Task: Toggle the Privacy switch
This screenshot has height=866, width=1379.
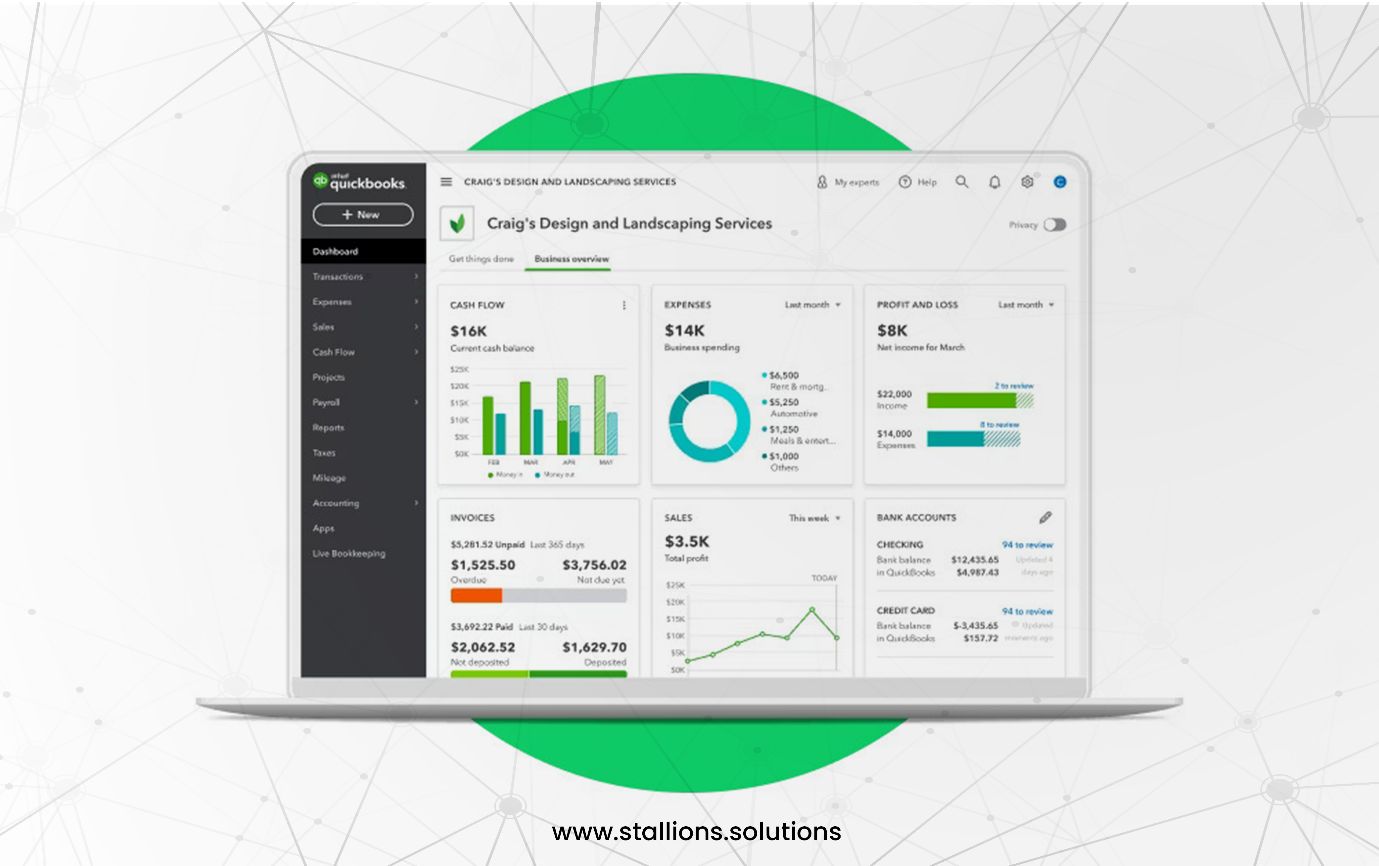Action: click(1056, 225)
